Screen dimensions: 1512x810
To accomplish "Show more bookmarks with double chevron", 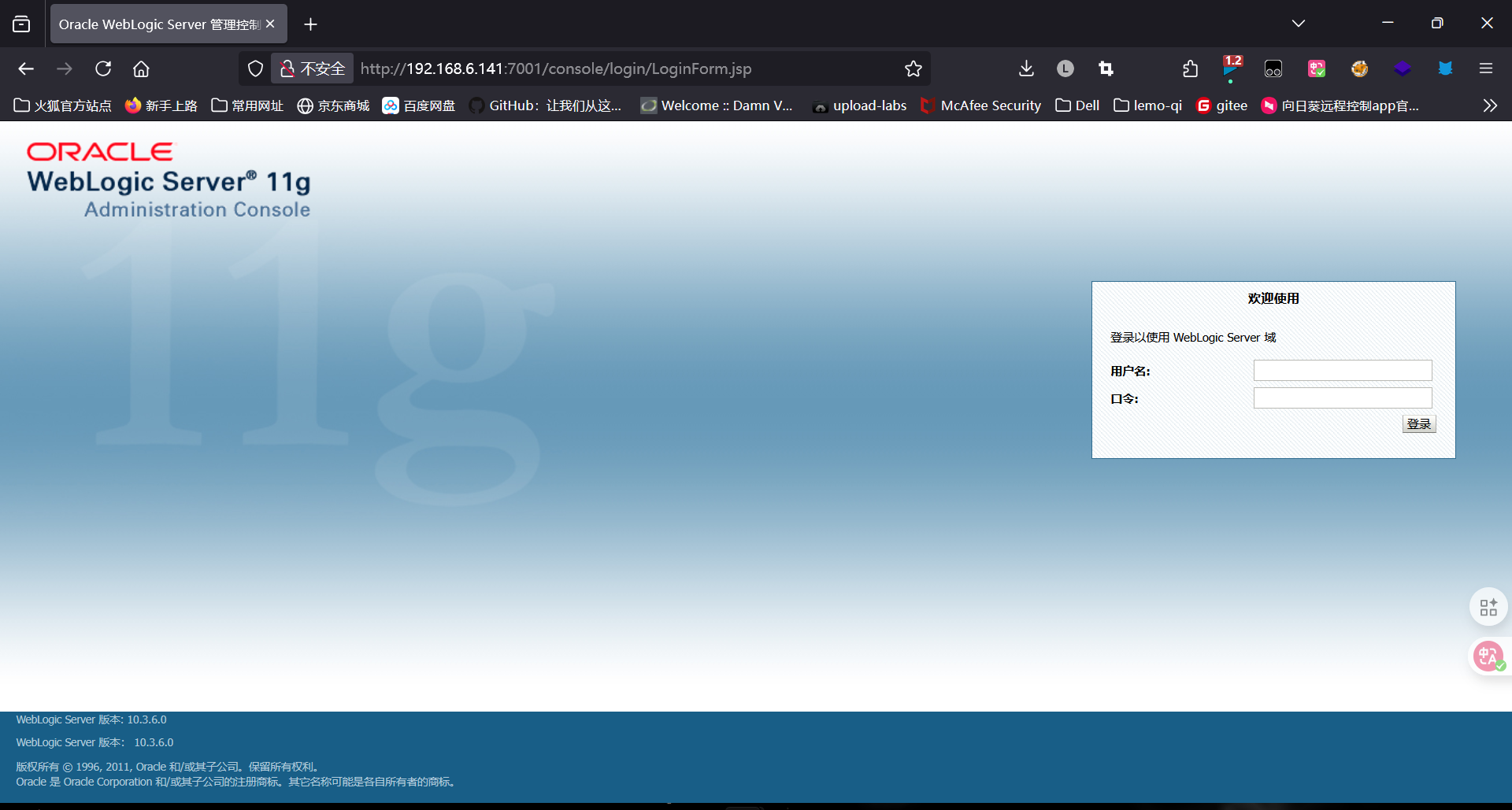I will tap(1490, 105).
